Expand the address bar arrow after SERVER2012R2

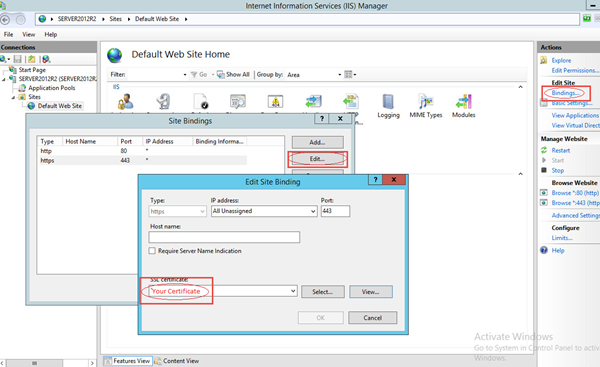click(x=103, y=19)
